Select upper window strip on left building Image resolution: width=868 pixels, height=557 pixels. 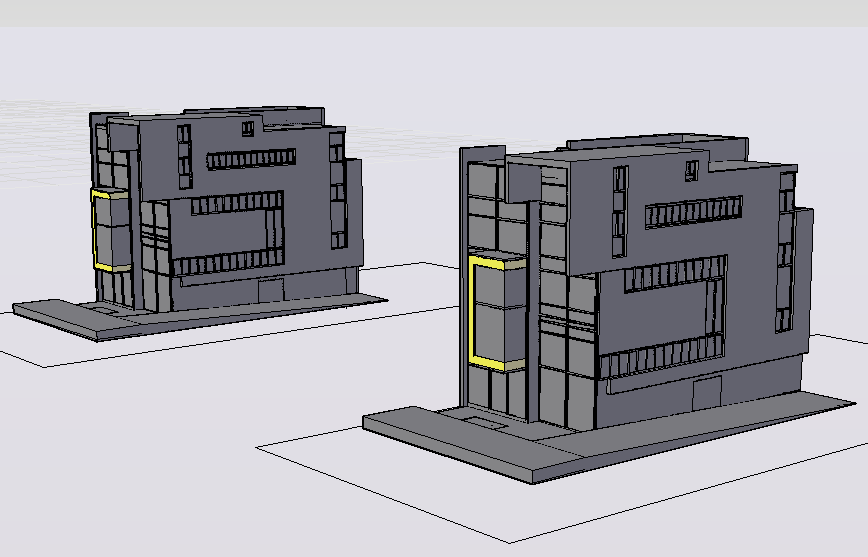point(251,159)
